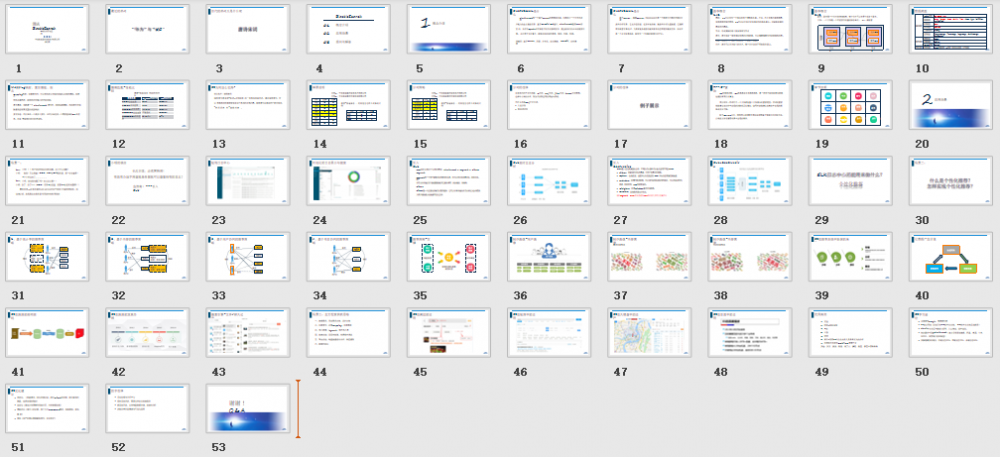Select slide thumbnail numbered 45
Image resolution: width=1000 pixels, height=457 pixels.
[449, 333]
